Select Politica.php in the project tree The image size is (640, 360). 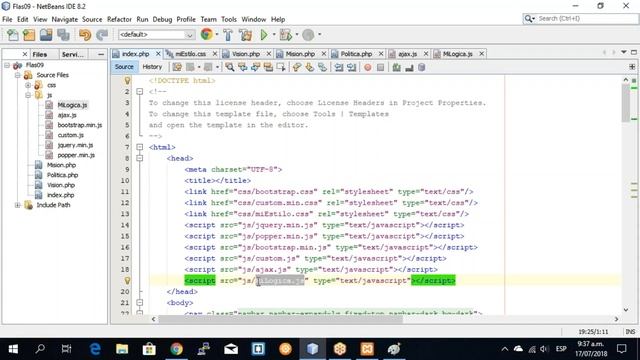click(62, 175)
